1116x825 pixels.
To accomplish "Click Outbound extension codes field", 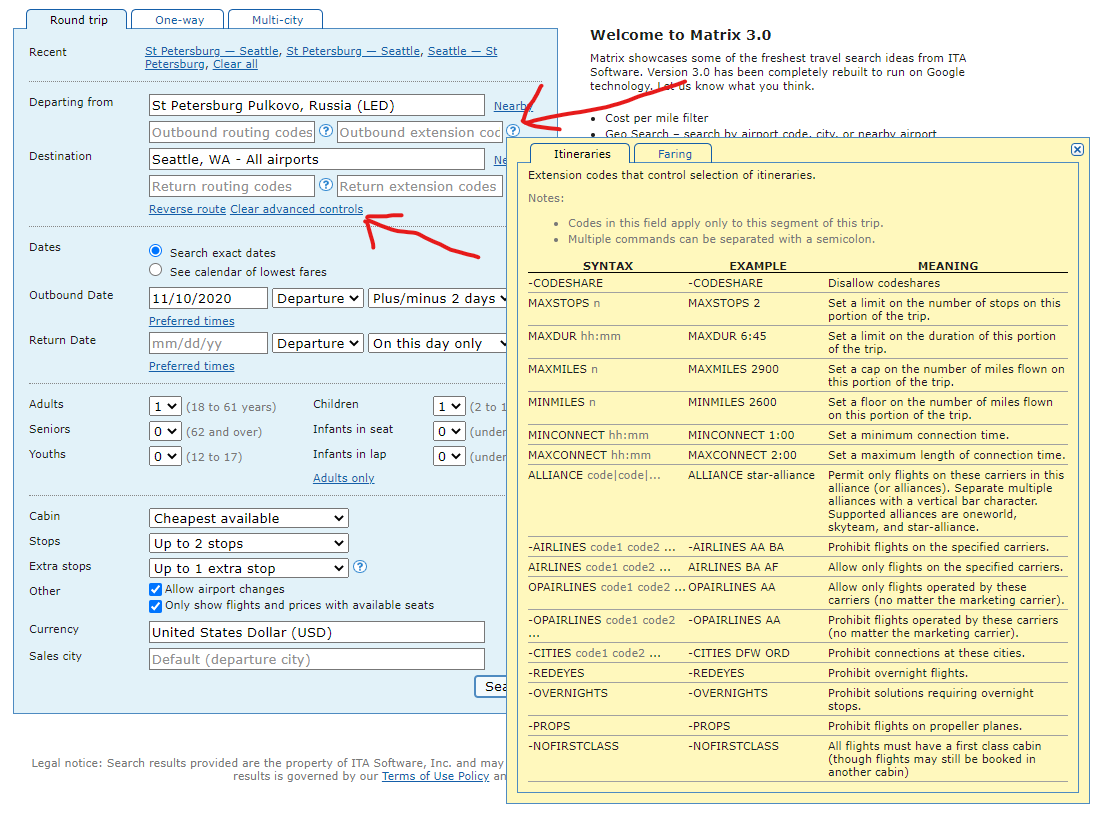I will pyautogui.click(x=419, y=132).
